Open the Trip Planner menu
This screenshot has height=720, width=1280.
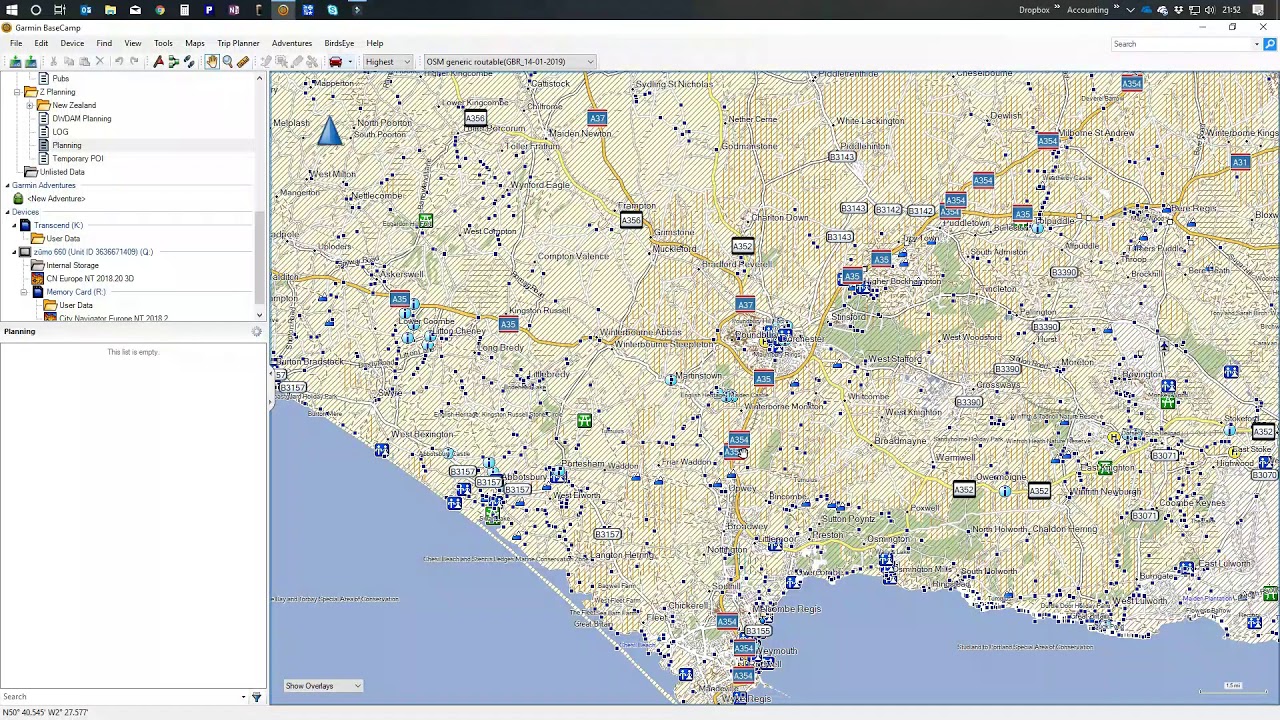(238, 43)
